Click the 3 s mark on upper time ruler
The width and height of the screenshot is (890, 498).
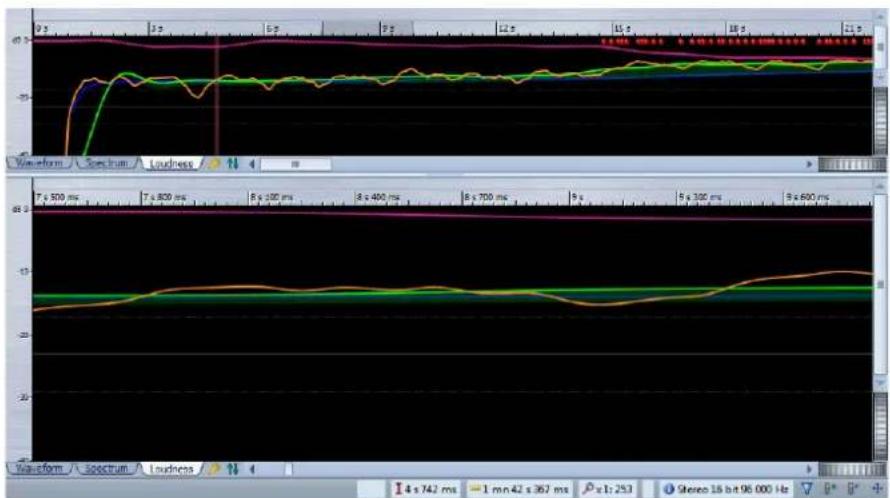tap(156, 28)
